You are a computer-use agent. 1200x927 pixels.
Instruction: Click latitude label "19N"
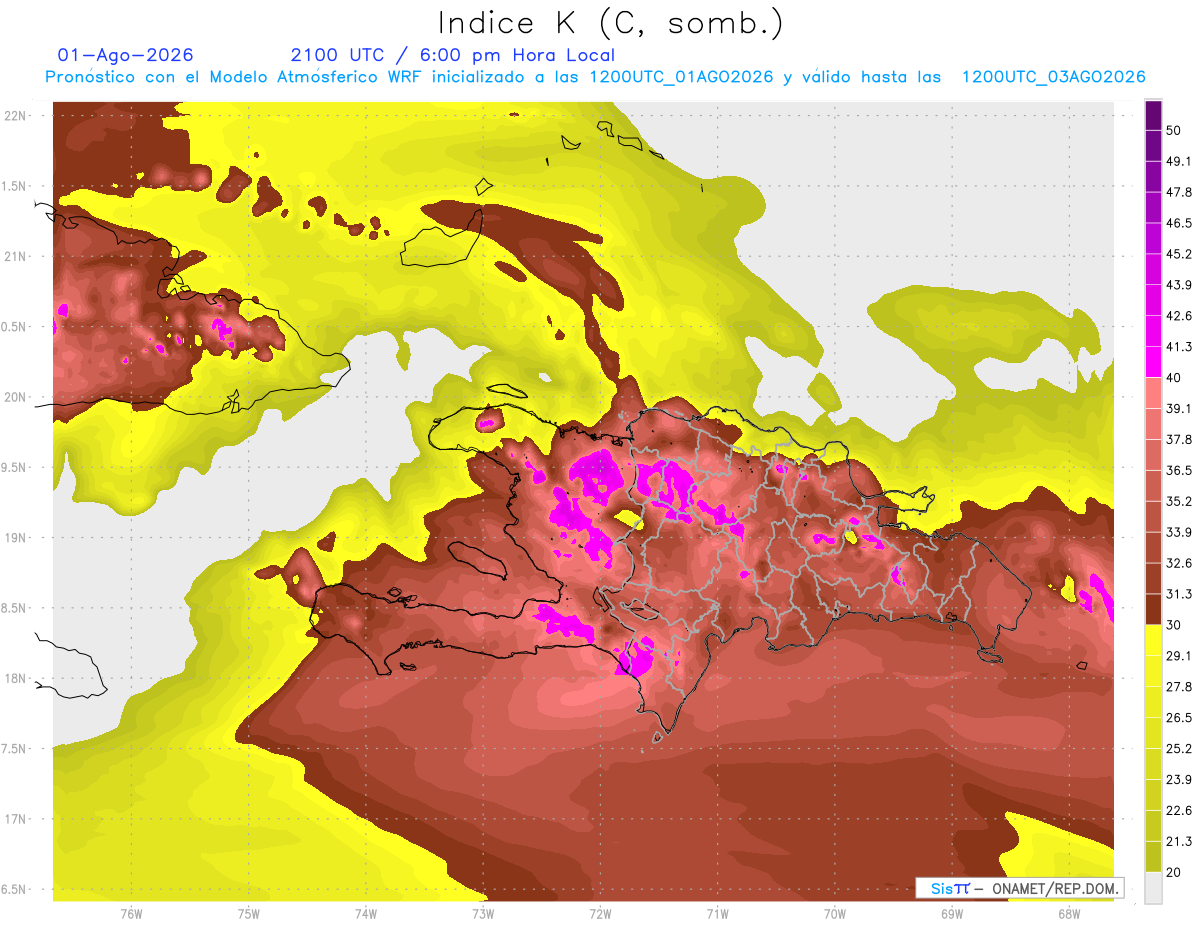point(17,538)
